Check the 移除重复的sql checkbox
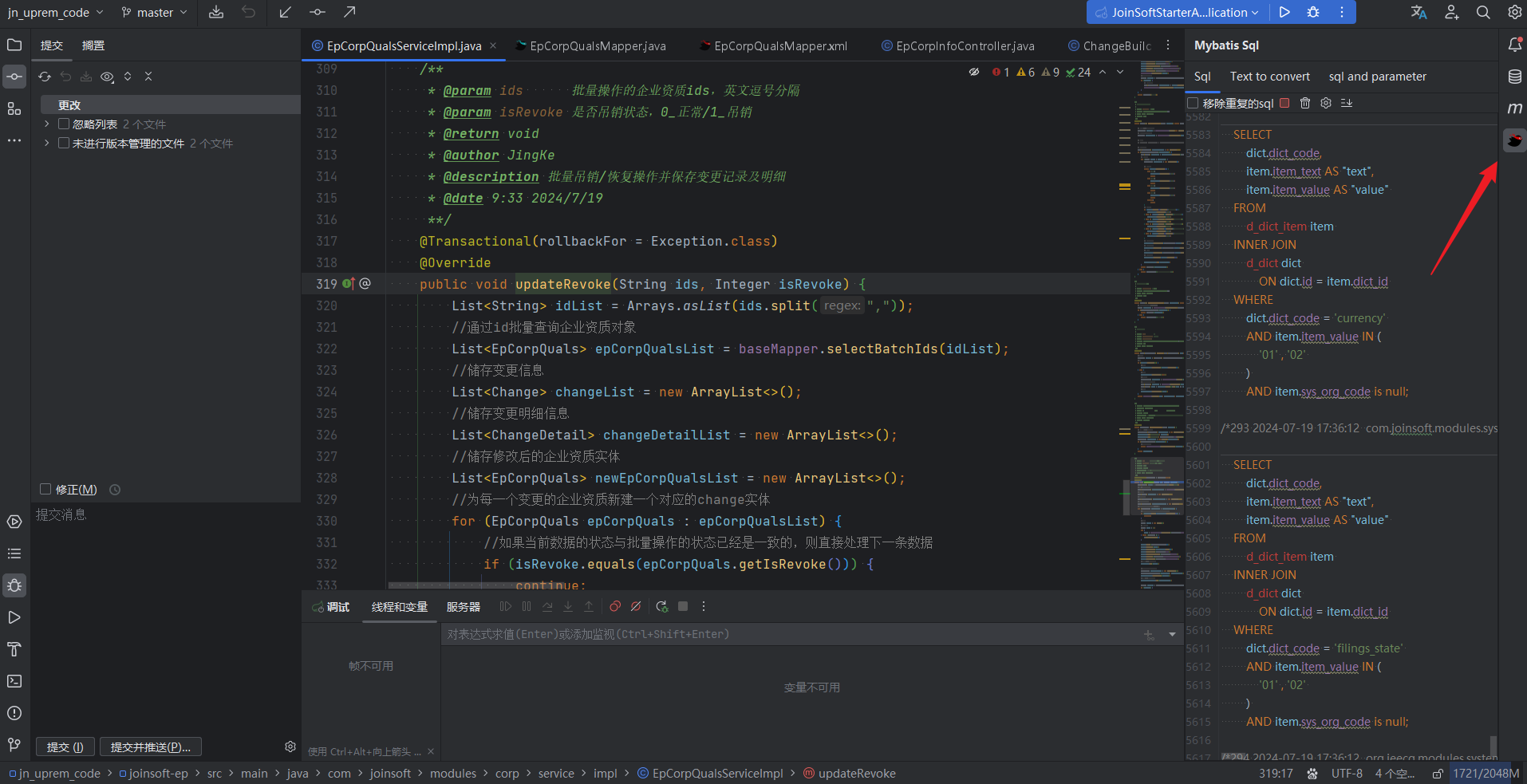Viewport: 1527px width, 784px height. 1193,103
